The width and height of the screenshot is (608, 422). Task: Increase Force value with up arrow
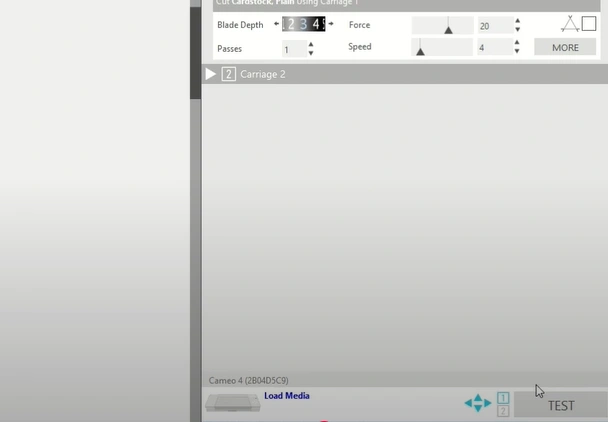[x=518, y=21]
